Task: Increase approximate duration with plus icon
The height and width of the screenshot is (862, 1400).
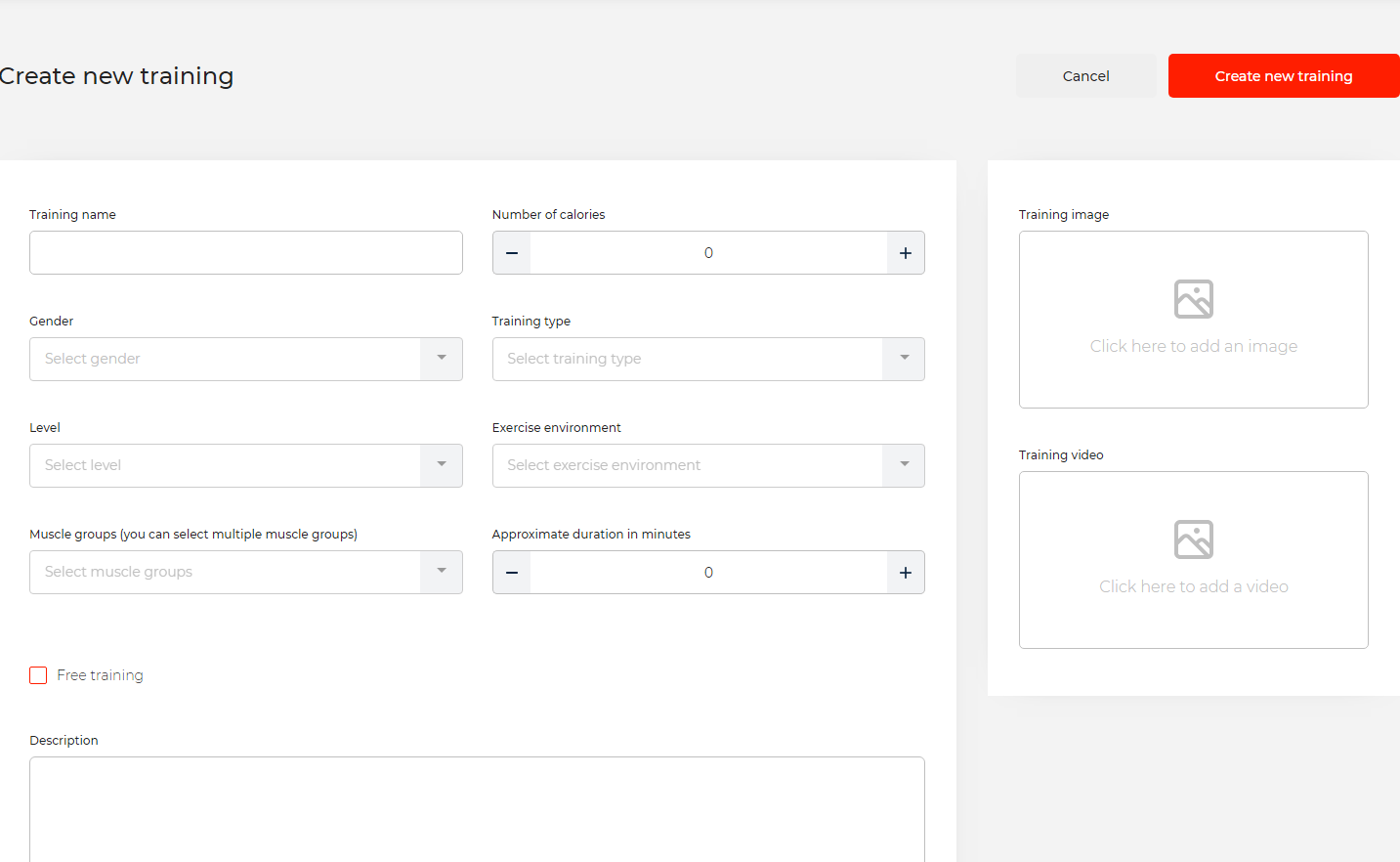Action: point(906,573)
